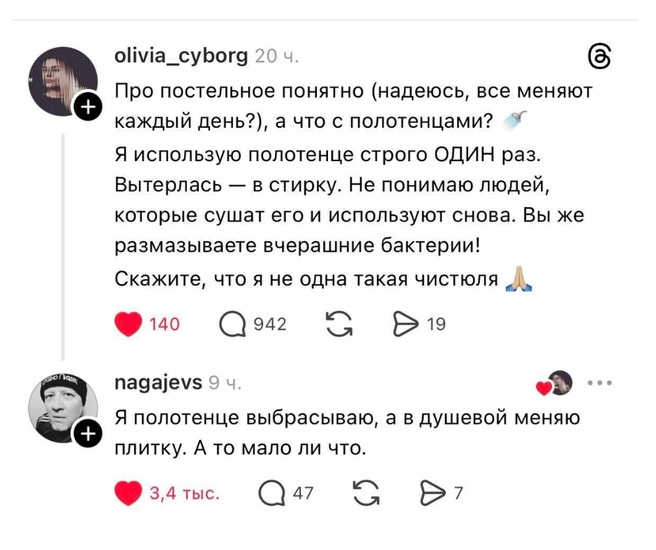Click the 9 ч. timestamp on the reply
Screen dimensions: 656x550
(223, 383)
